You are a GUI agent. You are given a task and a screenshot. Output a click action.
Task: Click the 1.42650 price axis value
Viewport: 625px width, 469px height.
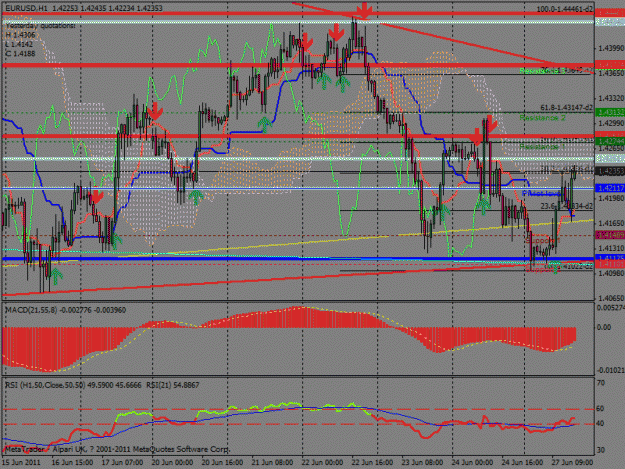[611, 148]
